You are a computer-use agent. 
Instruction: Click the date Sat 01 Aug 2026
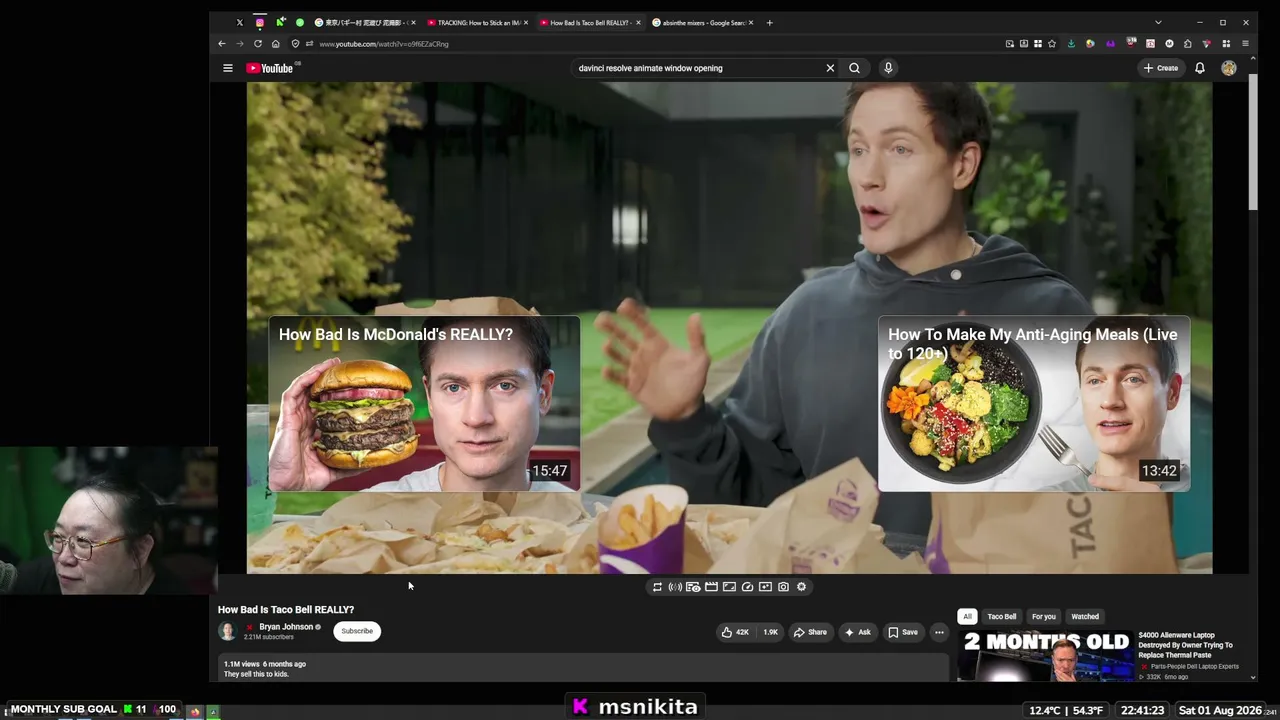click(1220, 710)
